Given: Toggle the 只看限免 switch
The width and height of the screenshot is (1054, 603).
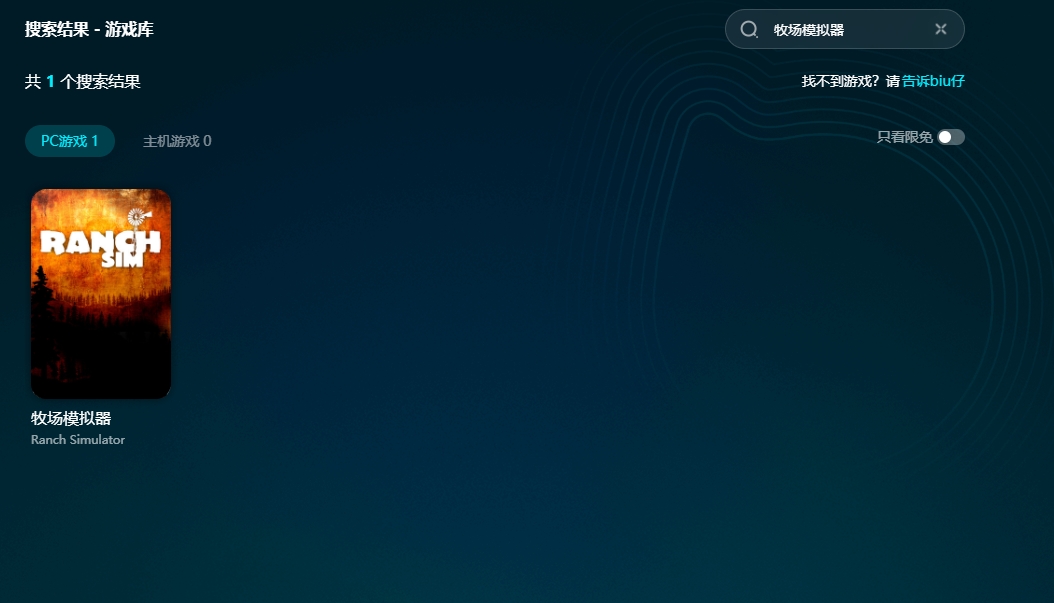Looking at the screenshot, I should click(951, 137).
